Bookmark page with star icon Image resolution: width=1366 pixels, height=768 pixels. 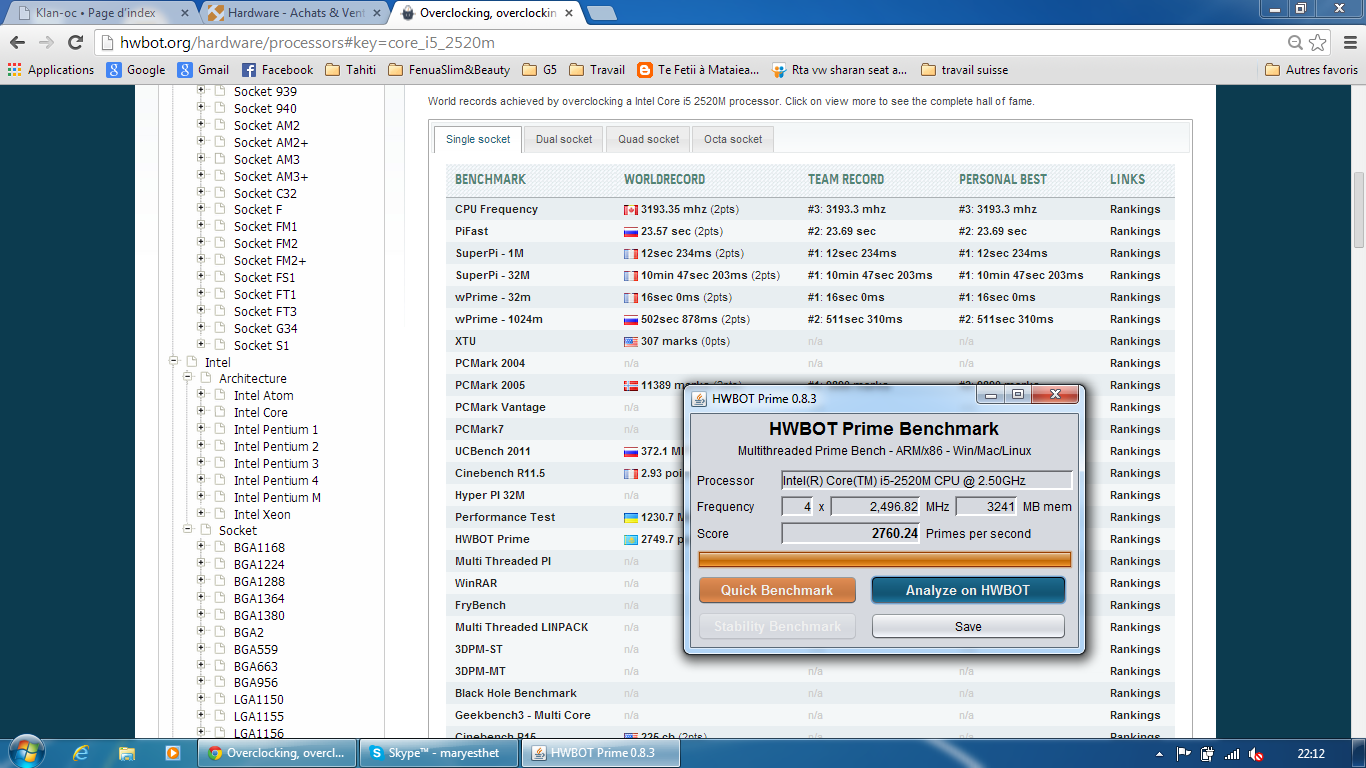tap(1318, 43)
